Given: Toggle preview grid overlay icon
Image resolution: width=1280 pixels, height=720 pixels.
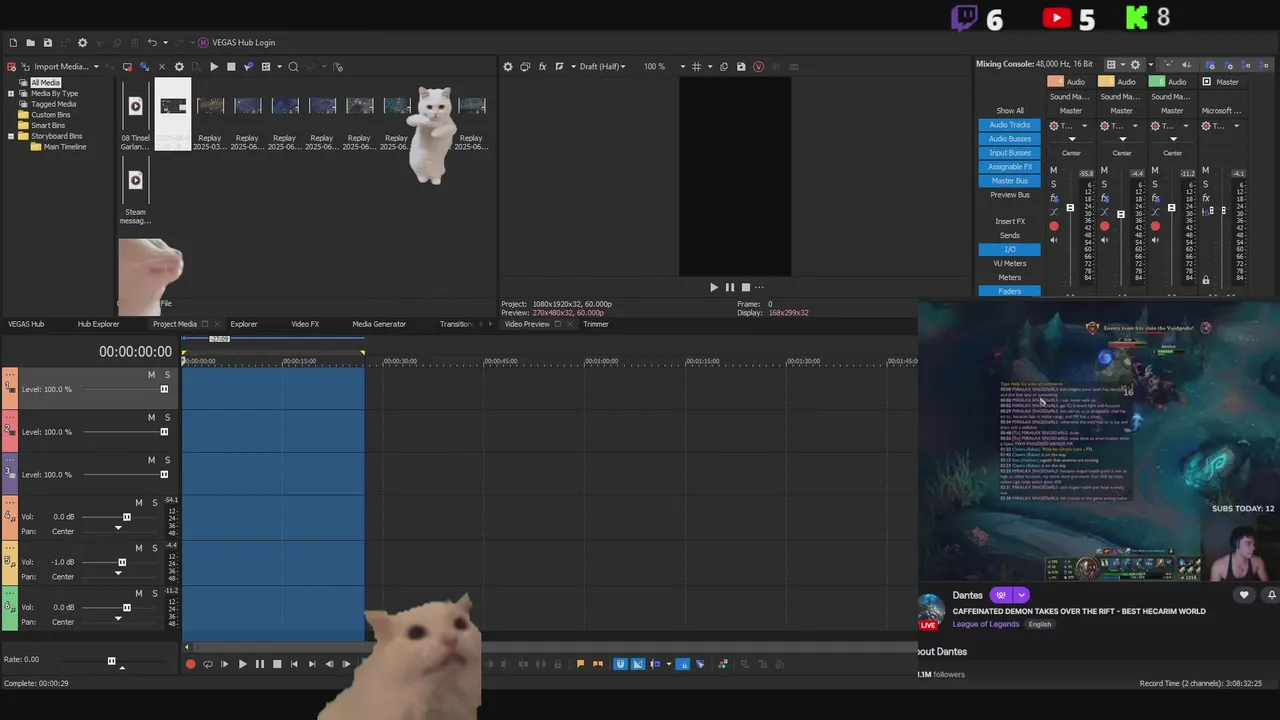Looking at the screenshot, I should (x=697, y=67).
